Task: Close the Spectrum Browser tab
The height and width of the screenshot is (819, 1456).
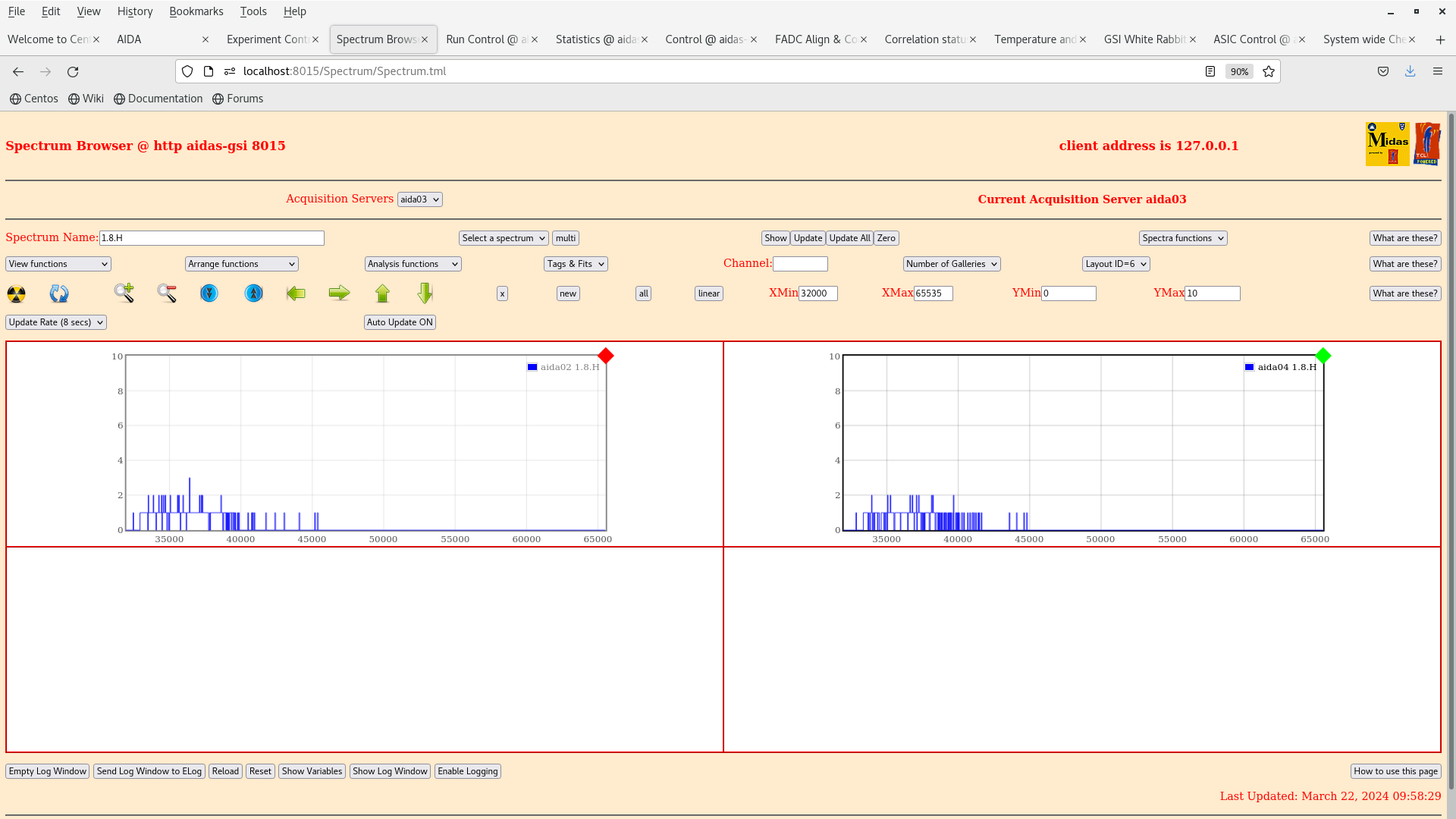Action: 425,39
